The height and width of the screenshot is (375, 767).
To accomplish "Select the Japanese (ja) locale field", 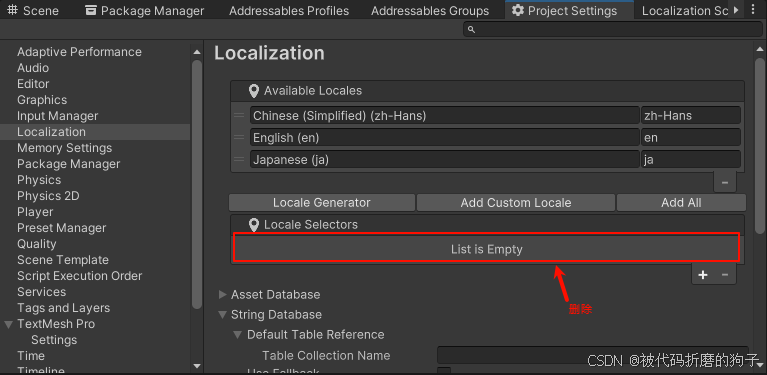I will [445, 159].
